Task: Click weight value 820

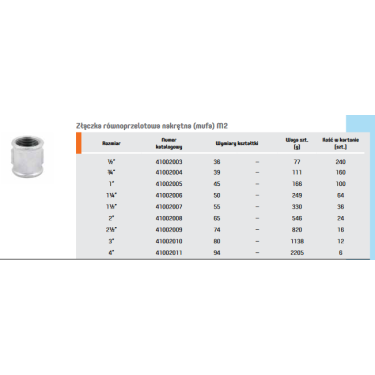Action: 297,230
